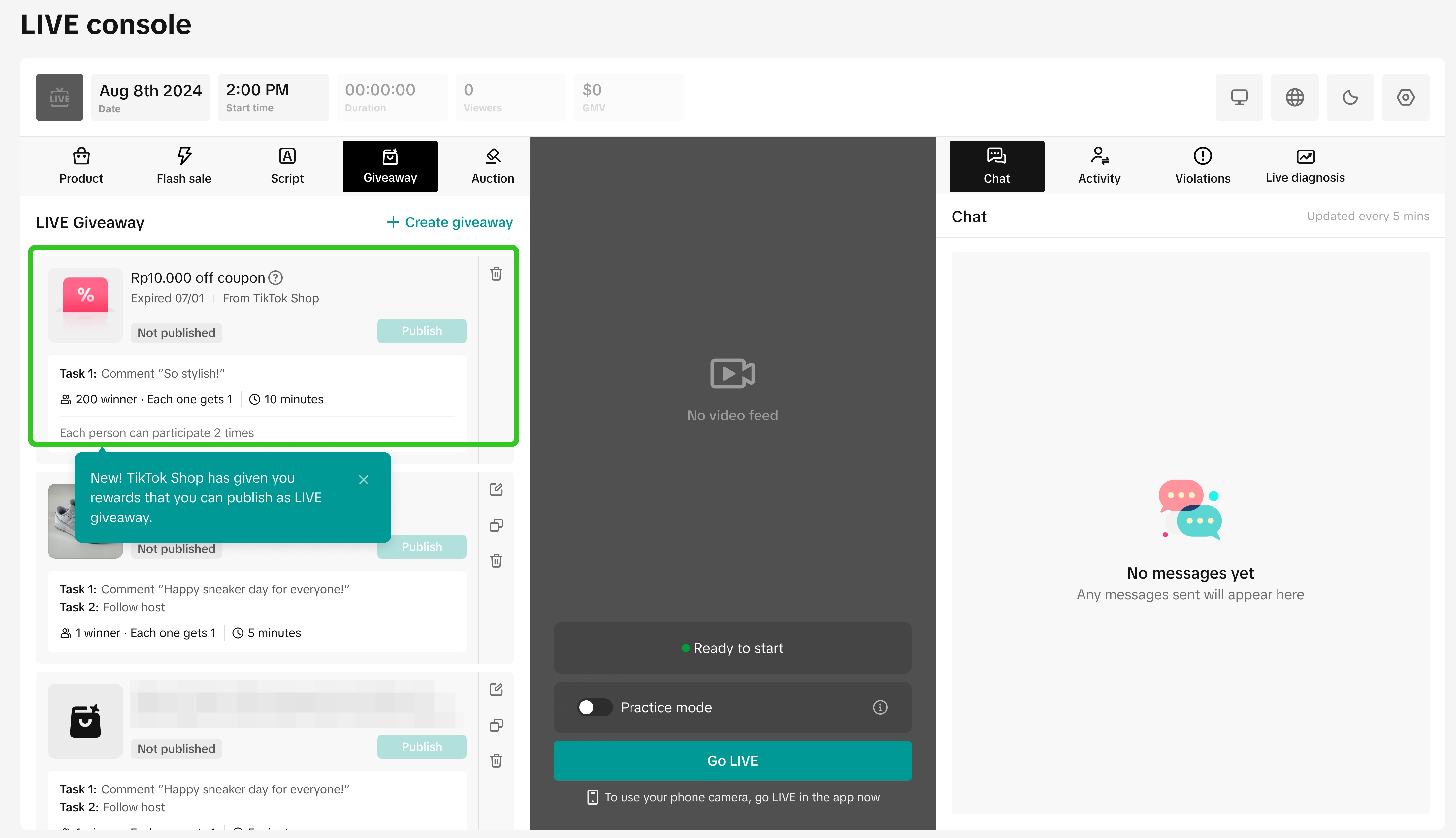Screen dimensions: 1456x838
Task: Publish the Rp10.000 off coupon giveaway
Action: pyautogui.click(x=422, y=331)
